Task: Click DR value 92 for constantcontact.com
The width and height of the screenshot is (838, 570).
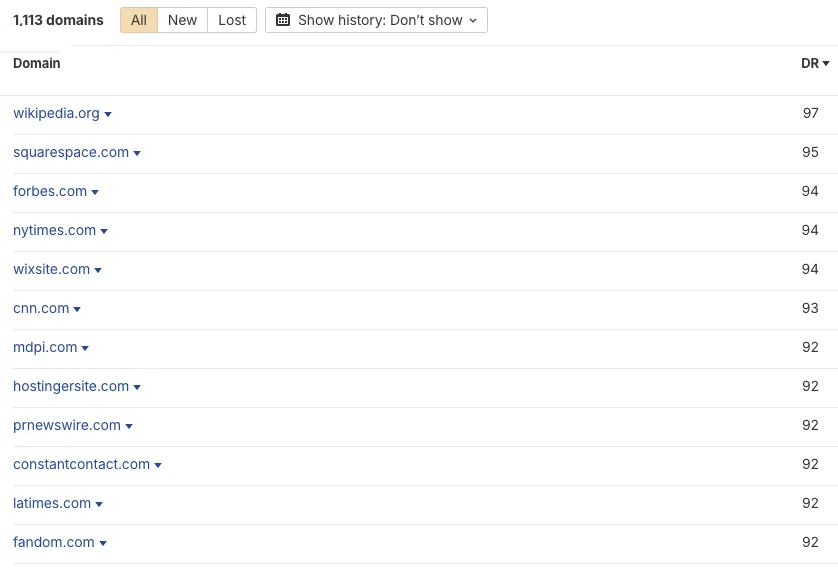Action: pyautogui.click(x=810, y=464)
